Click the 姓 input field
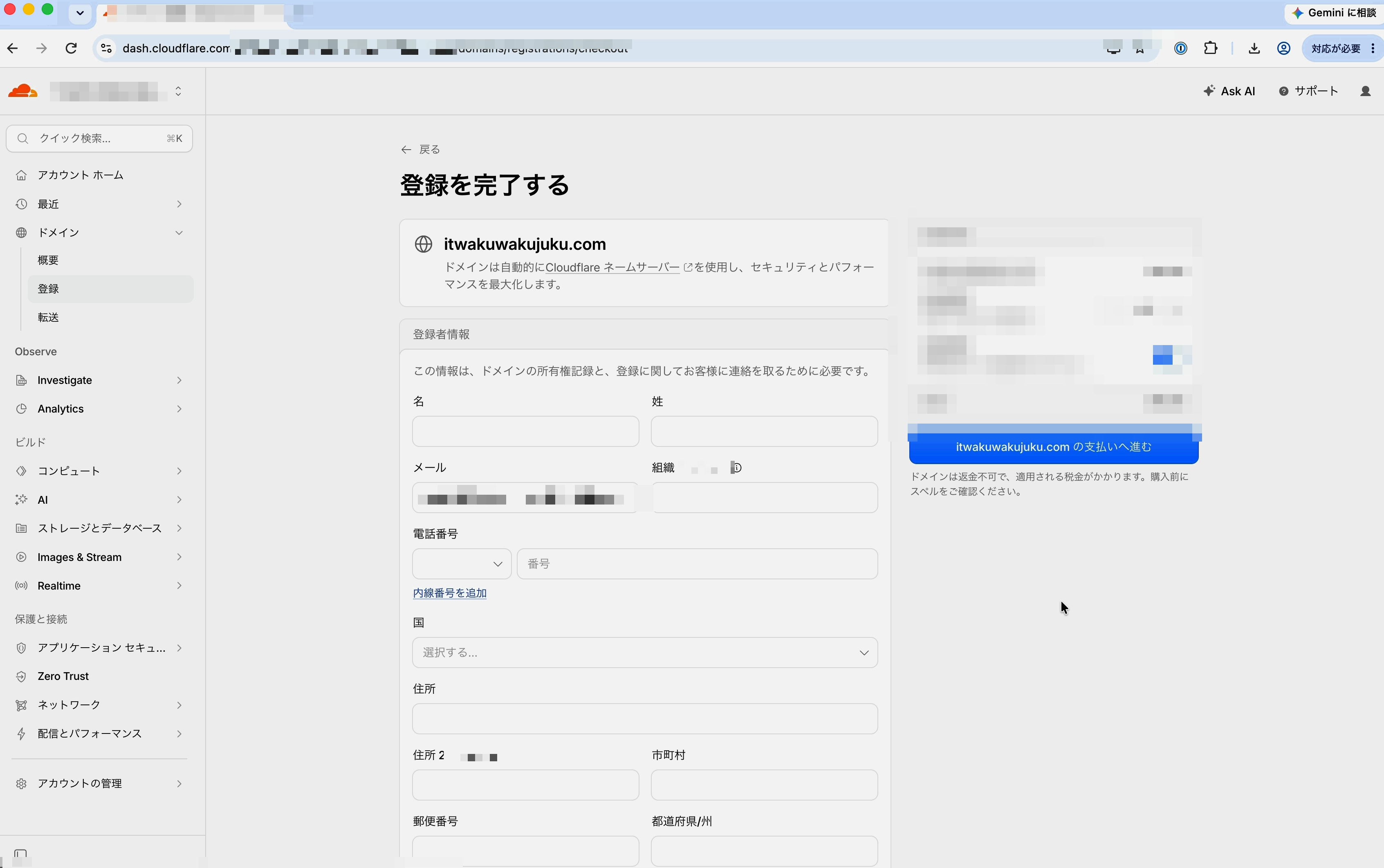1384x868 pixels. pos(764,431)
